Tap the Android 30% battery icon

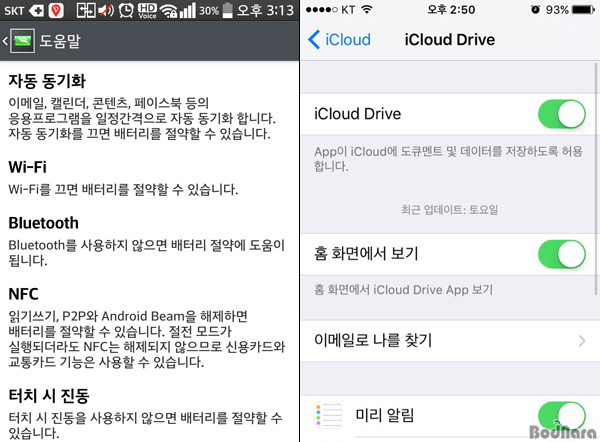[x=228, y=10]
